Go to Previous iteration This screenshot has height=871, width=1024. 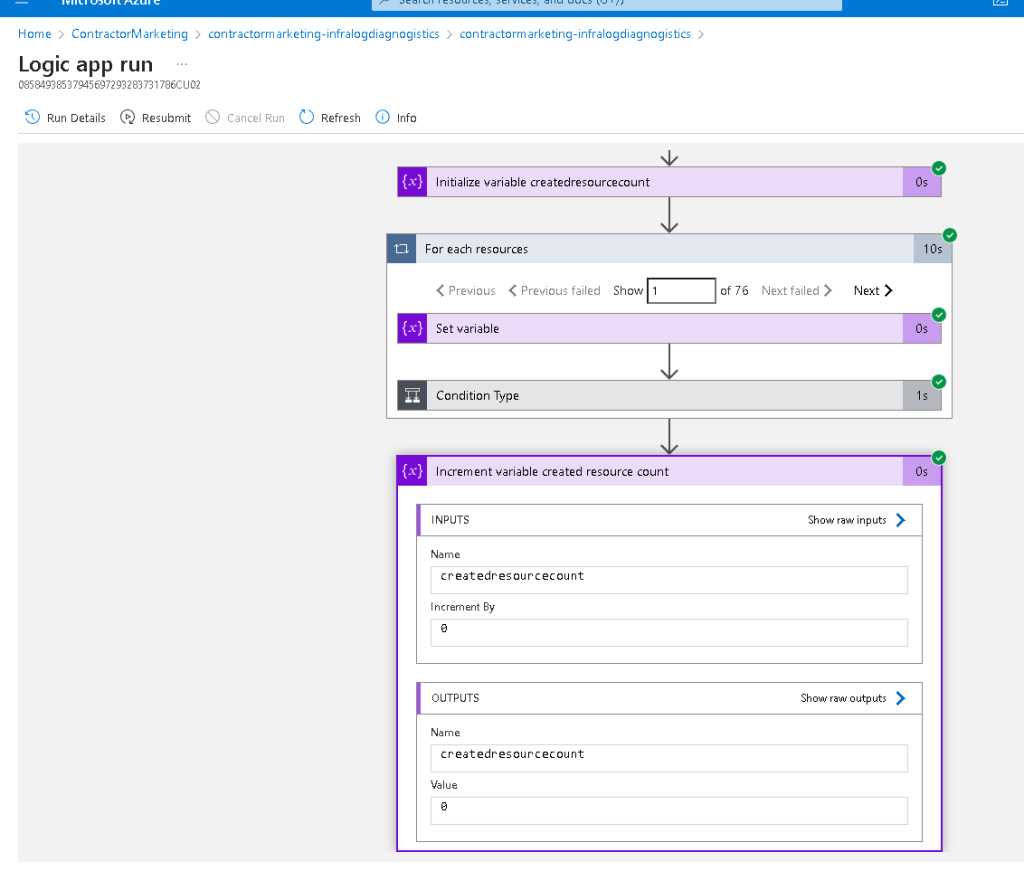[466, 291]
